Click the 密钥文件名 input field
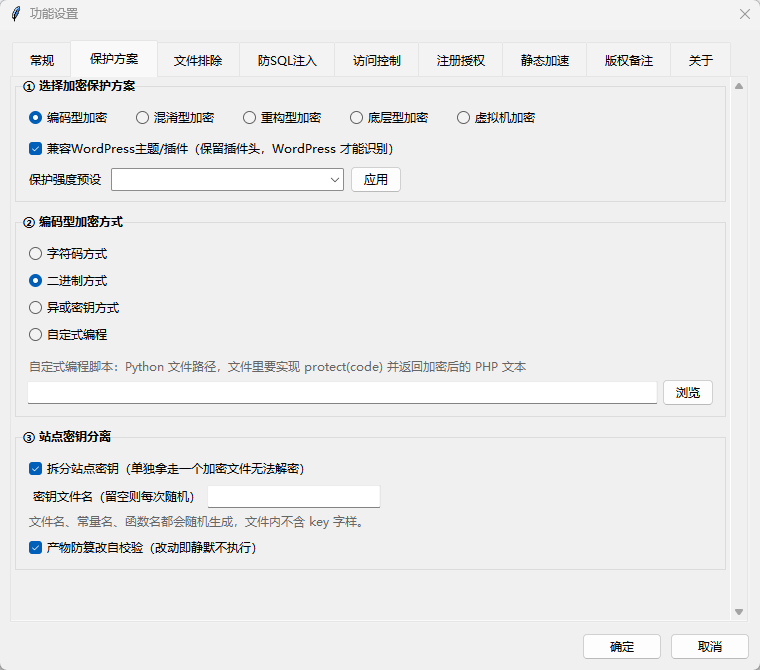Image resolution: width=760 pixels, height=670 pixels. coord(294,496)
